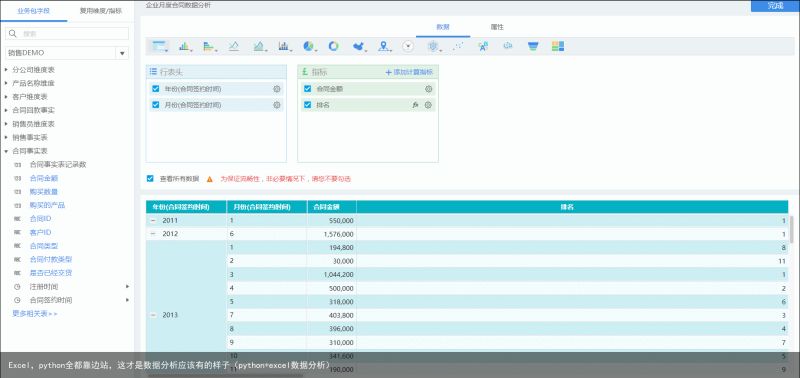The height and width of the screenshot is (378, 800).
Task: Select the area chart icon
Action: 259,46
